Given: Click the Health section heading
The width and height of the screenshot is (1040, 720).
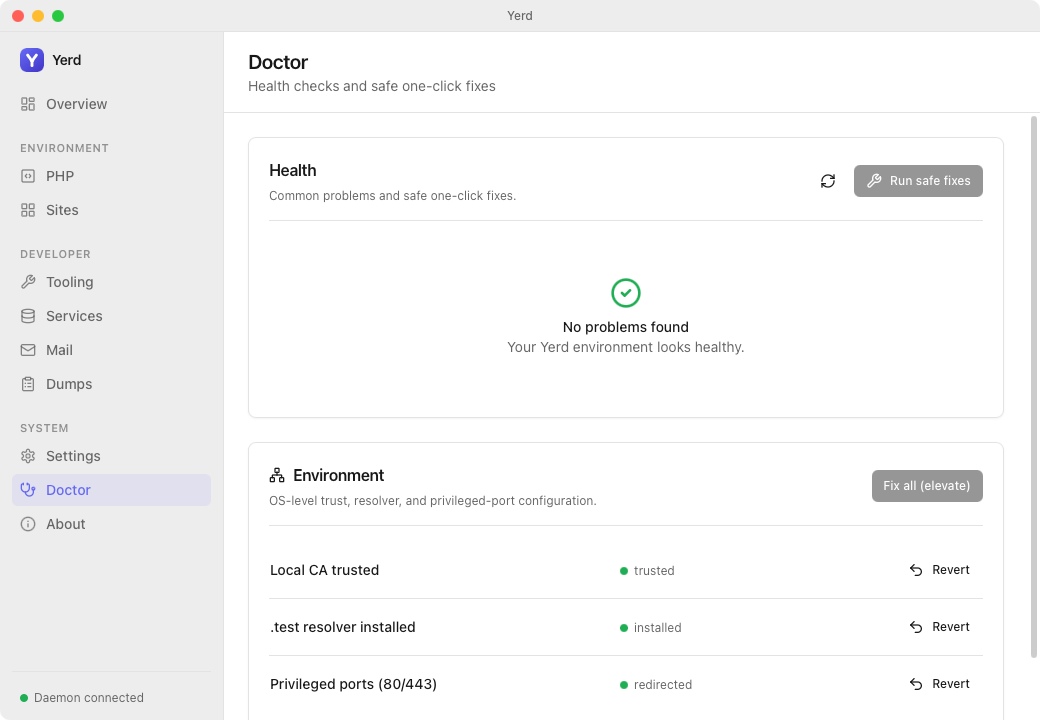Looking at the screenshot, I should tap(292, 170).
